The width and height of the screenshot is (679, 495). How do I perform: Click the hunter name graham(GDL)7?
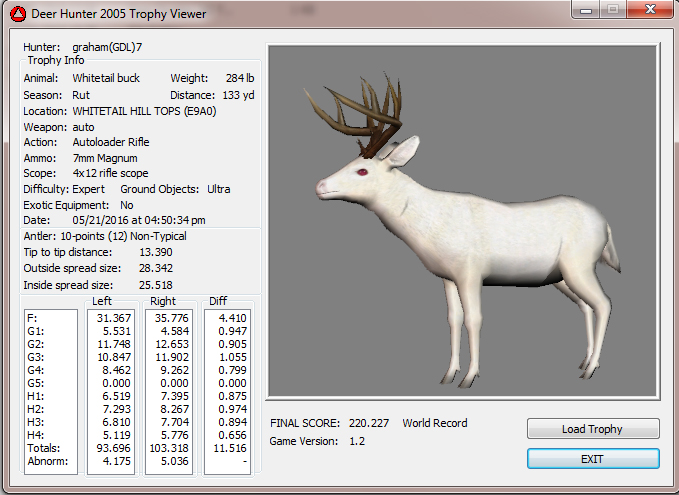pyautogui.click(x=107, y=47)
